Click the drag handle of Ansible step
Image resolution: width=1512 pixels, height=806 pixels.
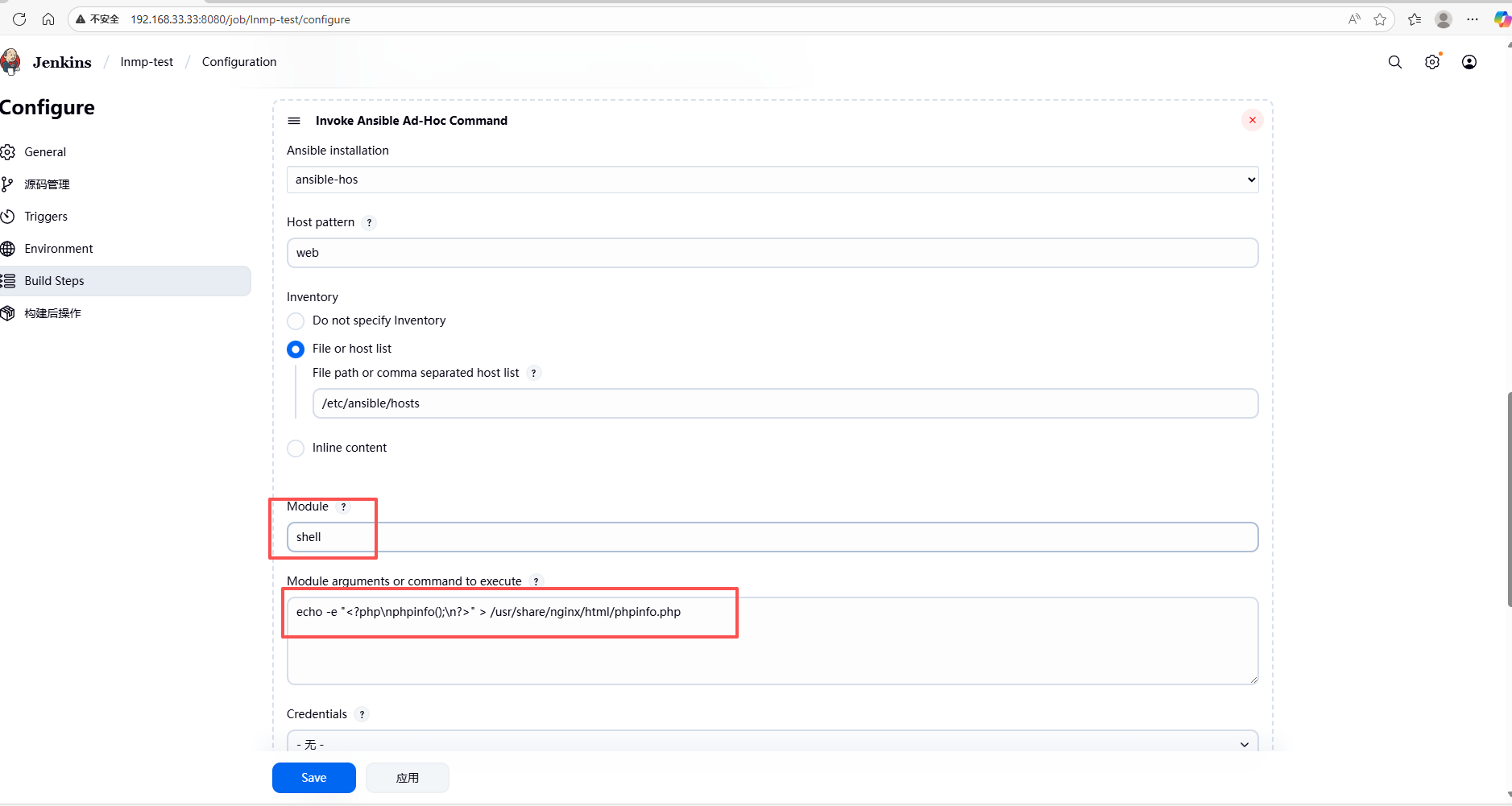[294, 121]
